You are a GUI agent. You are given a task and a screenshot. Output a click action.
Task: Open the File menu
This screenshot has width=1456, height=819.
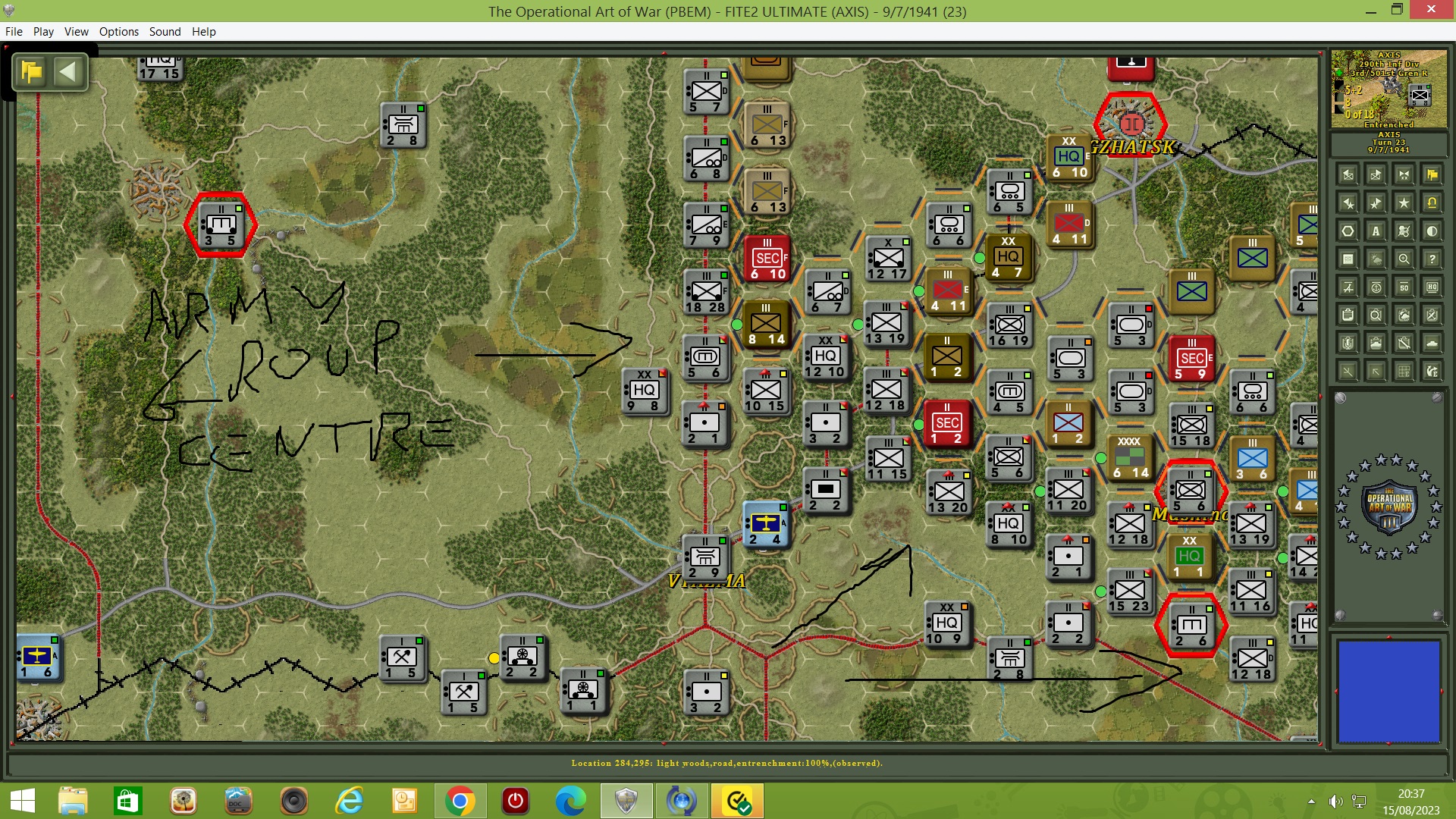[14, 32]
